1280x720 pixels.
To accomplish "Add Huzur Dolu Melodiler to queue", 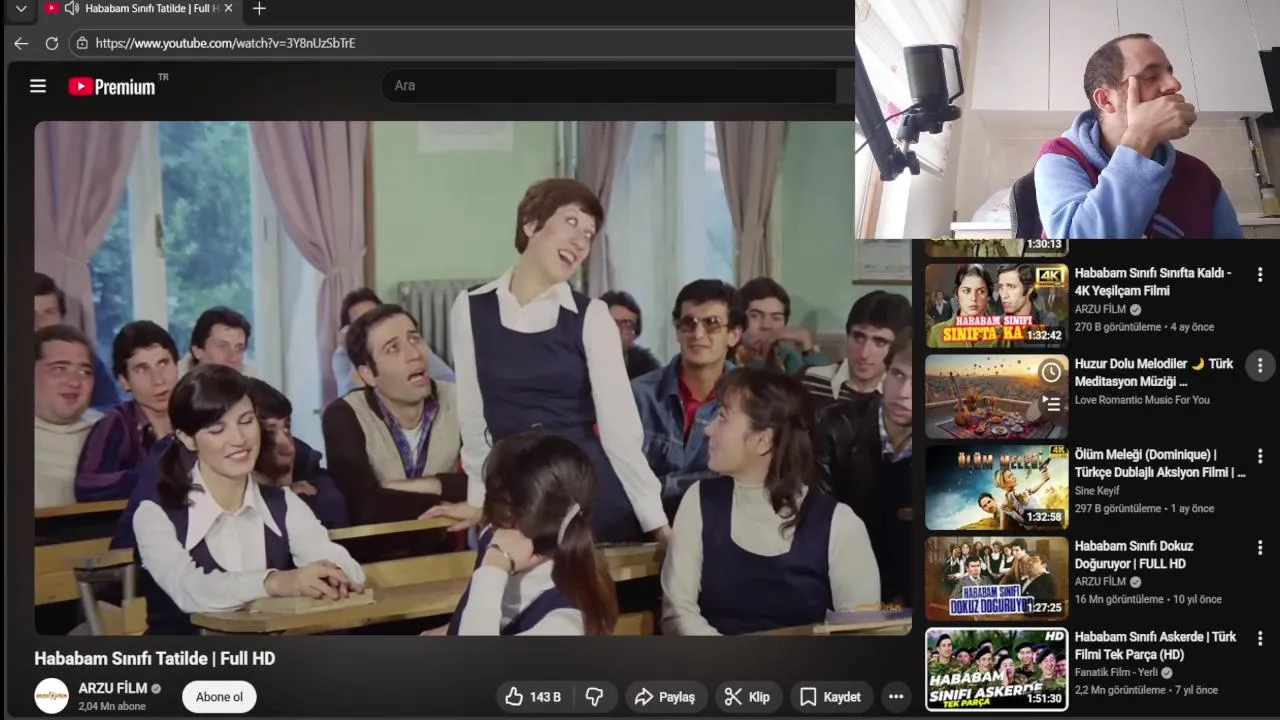I will tap(1051, 404).
